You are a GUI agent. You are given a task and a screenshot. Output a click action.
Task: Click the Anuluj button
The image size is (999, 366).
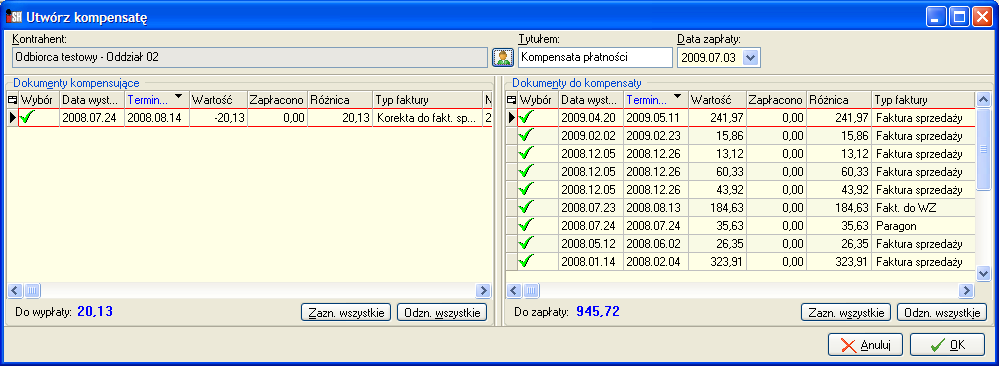865,345
